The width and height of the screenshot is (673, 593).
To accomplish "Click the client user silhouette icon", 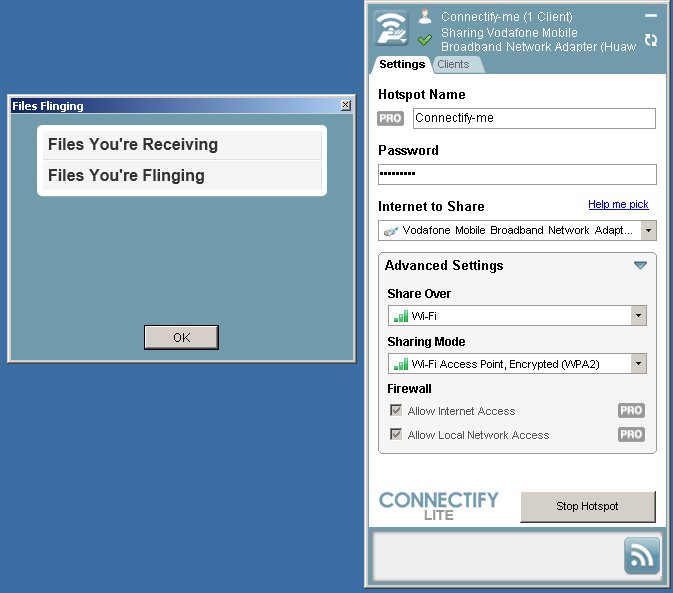I will [425, 16].
